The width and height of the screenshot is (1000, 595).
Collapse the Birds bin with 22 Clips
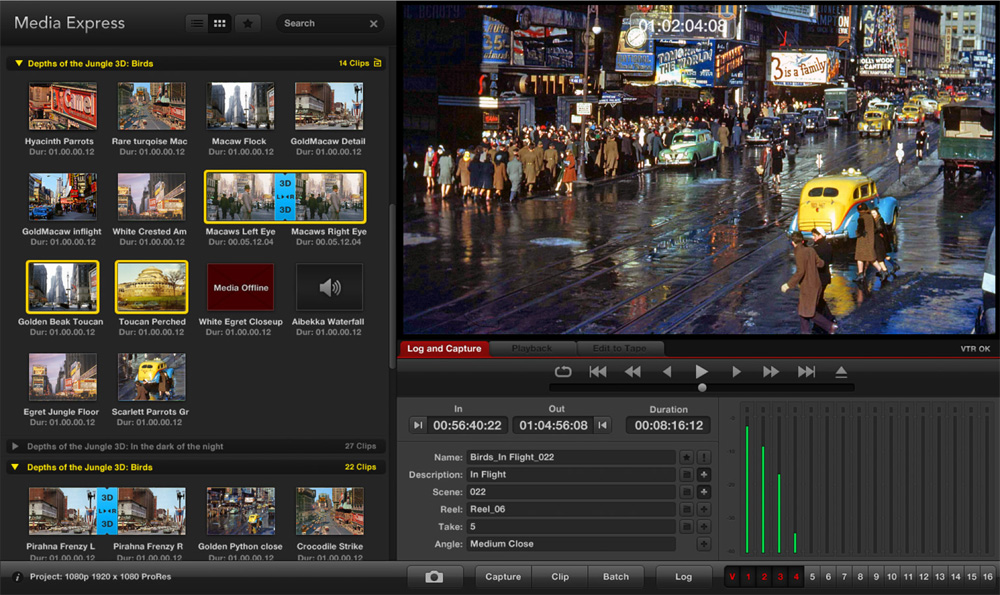click(15, 467)
